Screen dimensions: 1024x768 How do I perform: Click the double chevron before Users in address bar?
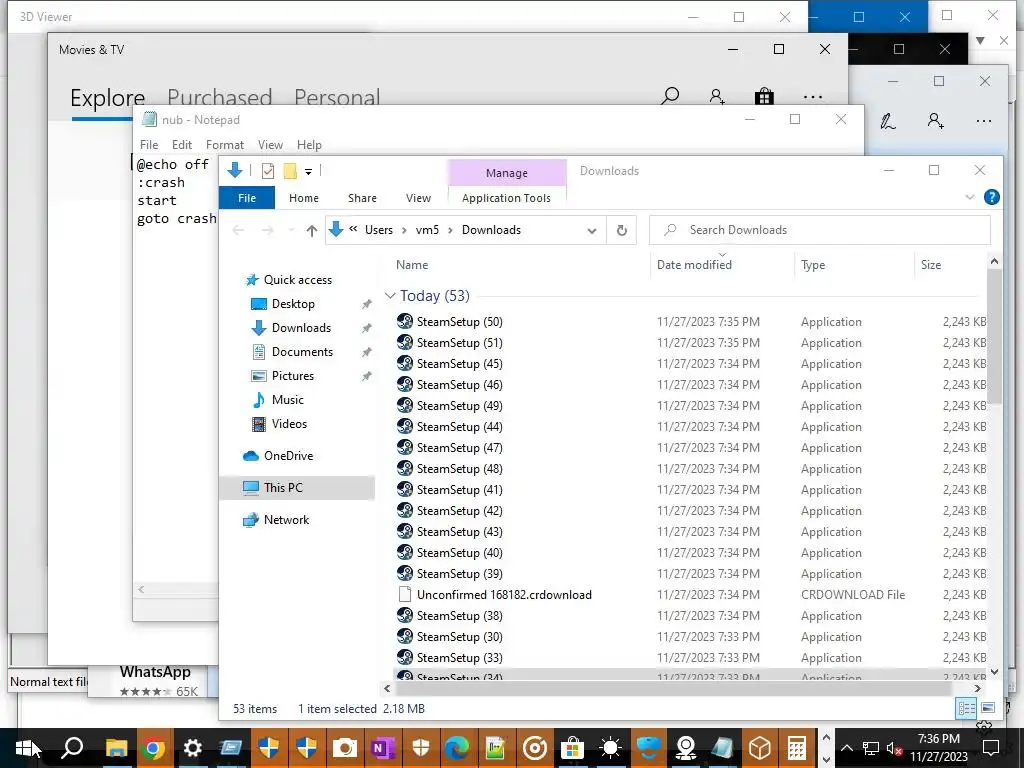tap(353, 229)
